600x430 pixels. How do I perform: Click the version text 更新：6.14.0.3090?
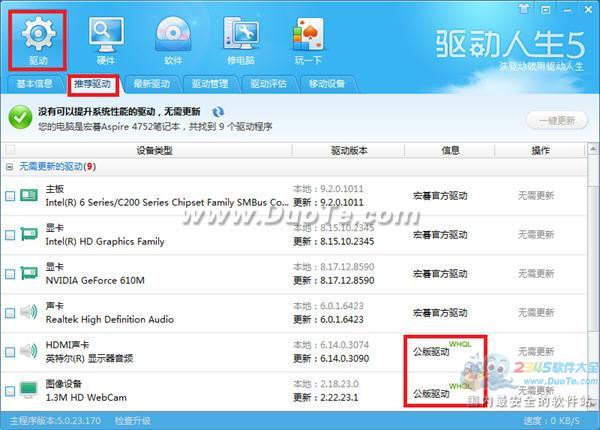pyautogui.click(x=331, y=358)
